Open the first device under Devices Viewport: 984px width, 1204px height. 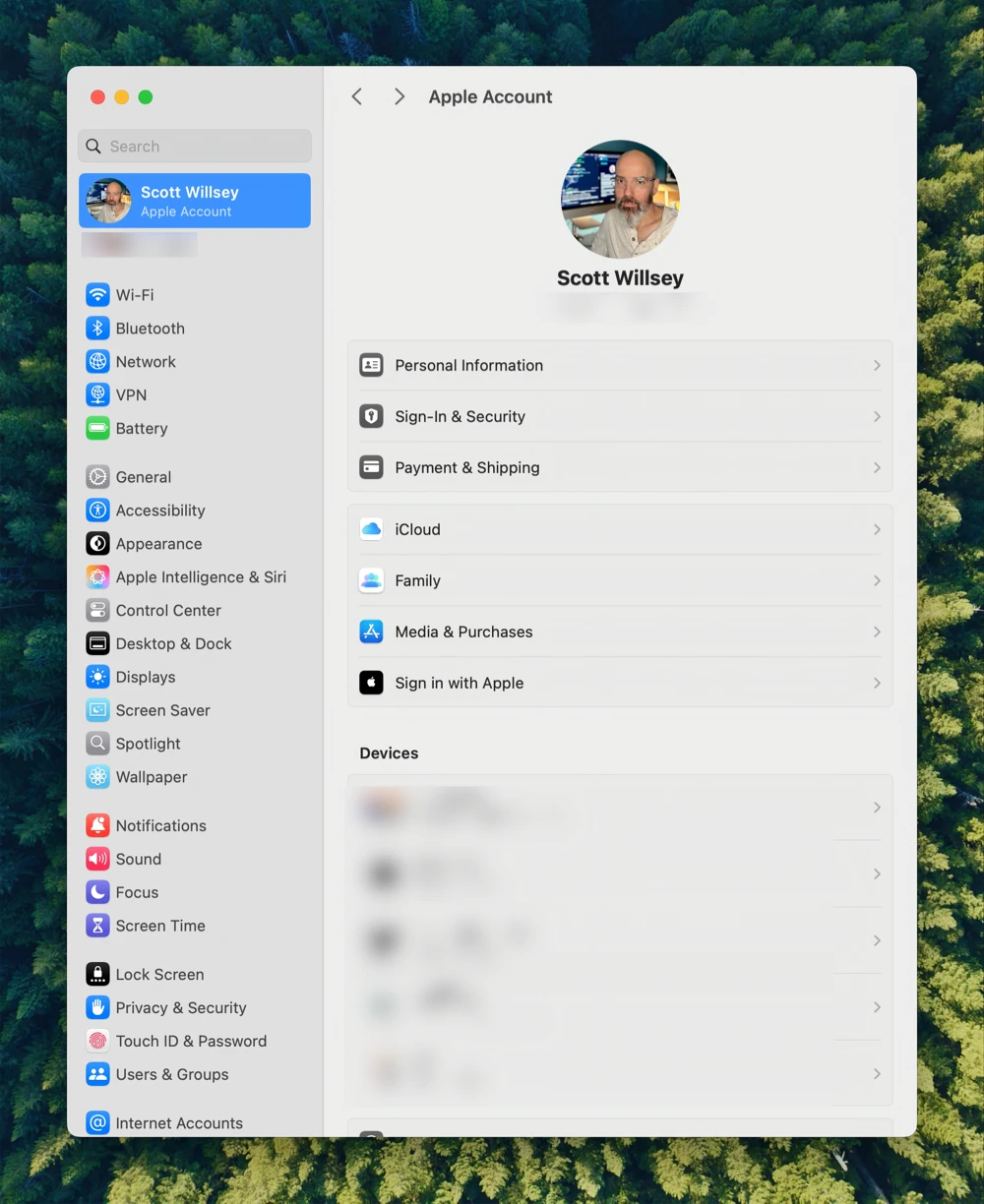[620, 808]
